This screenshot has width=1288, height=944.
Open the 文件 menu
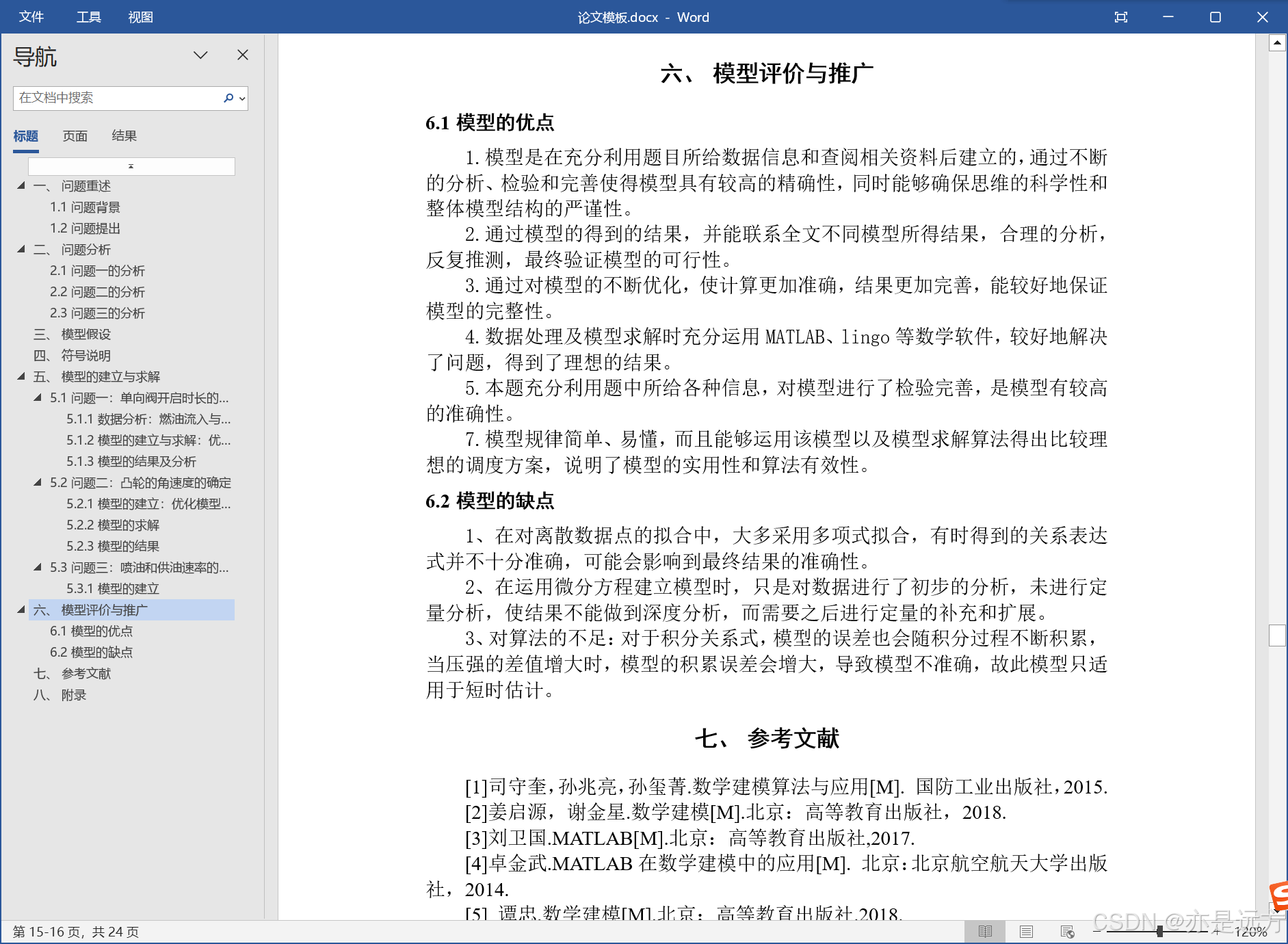(31, 17)
